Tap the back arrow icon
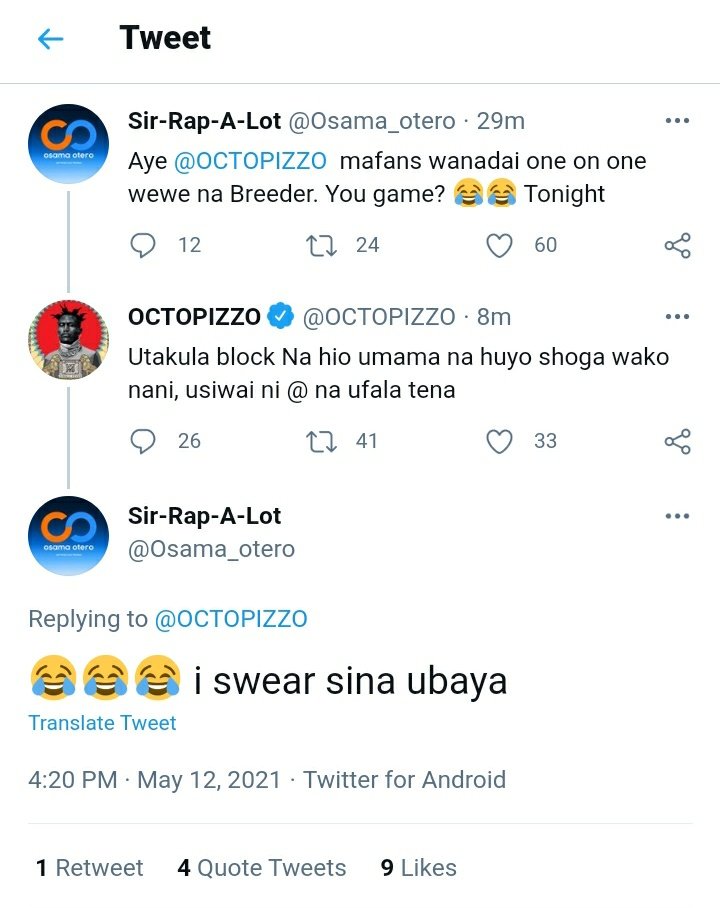This screenshot has height=908, width=720. [x=50, y=39]
